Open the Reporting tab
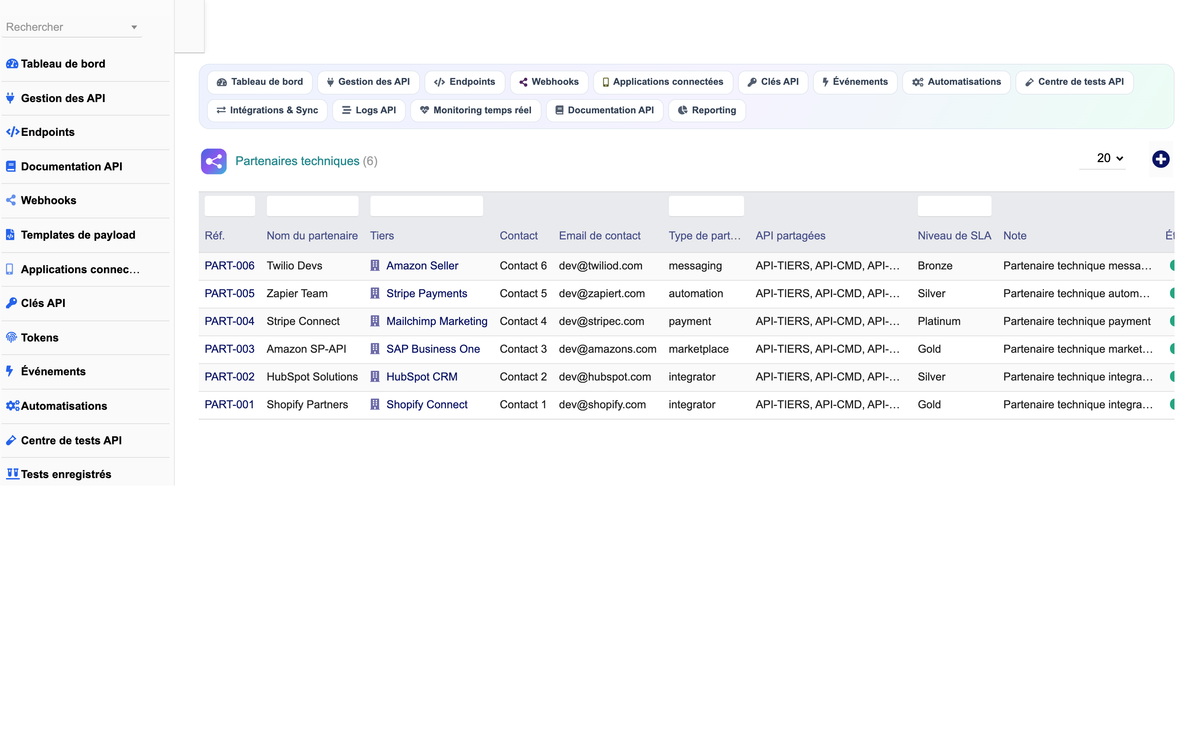 coord(707,110)
